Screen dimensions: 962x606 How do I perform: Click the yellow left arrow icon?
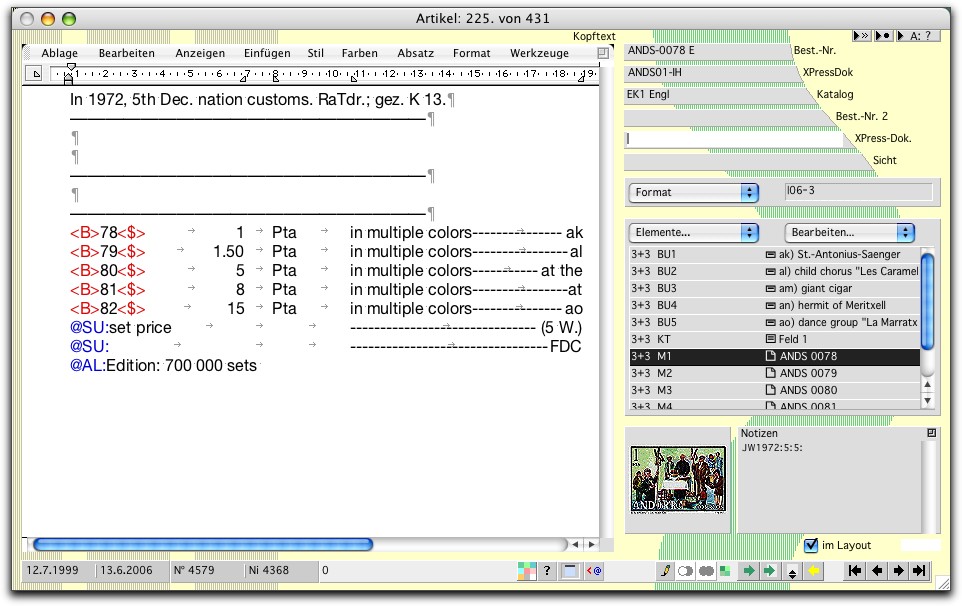point(815,571)
